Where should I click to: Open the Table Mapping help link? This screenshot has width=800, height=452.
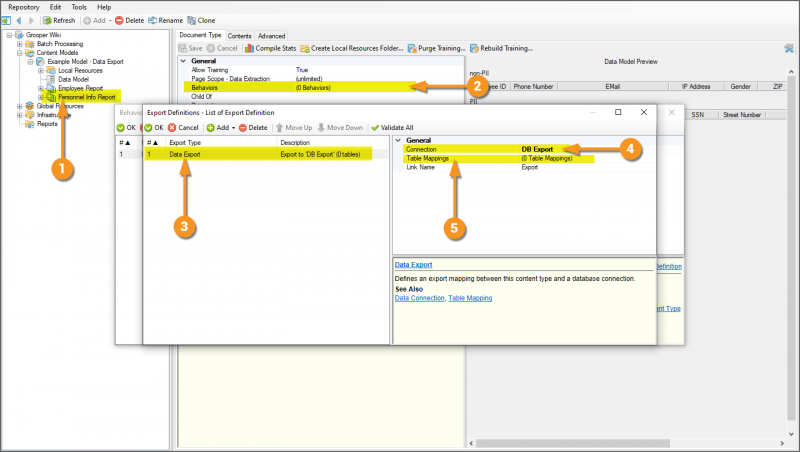(470, 298)
